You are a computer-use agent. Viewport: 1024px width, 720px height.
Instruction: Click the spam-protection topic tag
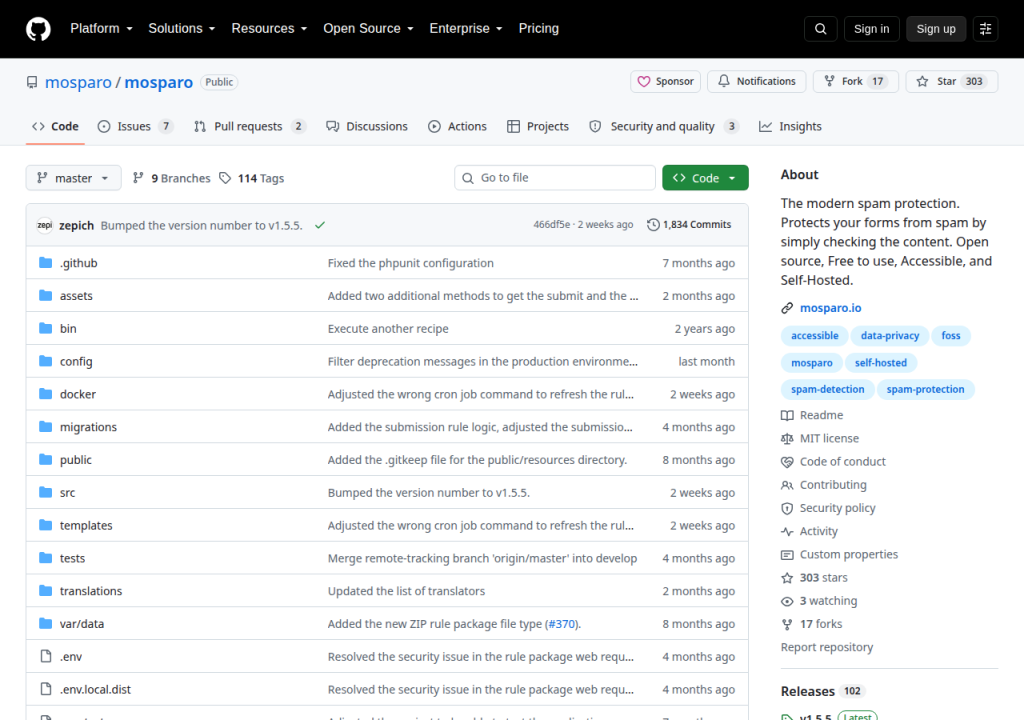pos(925,389)
